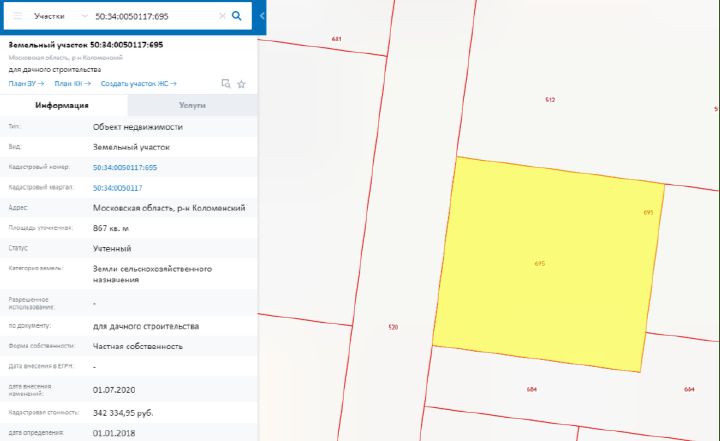The width and height of the screenshot is (720, 441).
Task: Open the Участки search type dropdown
Action: (60, 17)
